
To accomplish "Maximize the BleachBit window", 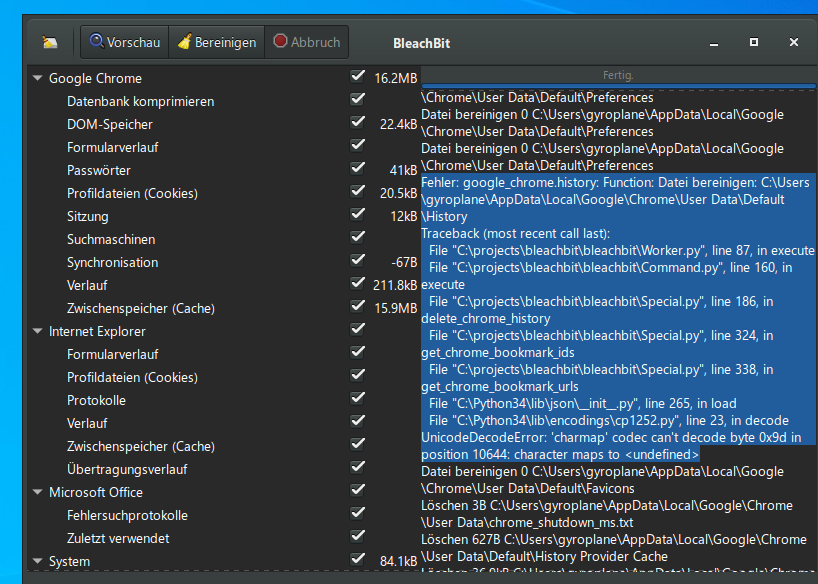I will (x=754, y=42).
